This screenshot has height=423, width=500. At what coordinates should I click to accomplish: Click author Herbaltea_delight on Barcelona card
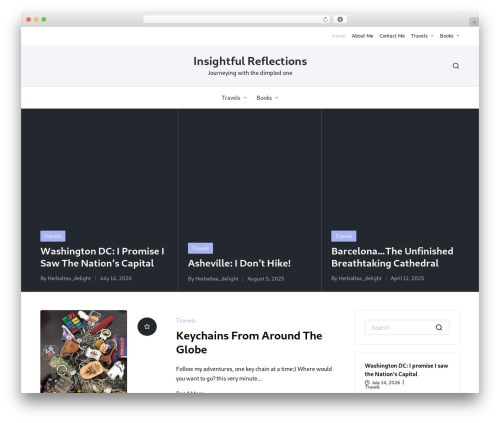tap(360, 278)
